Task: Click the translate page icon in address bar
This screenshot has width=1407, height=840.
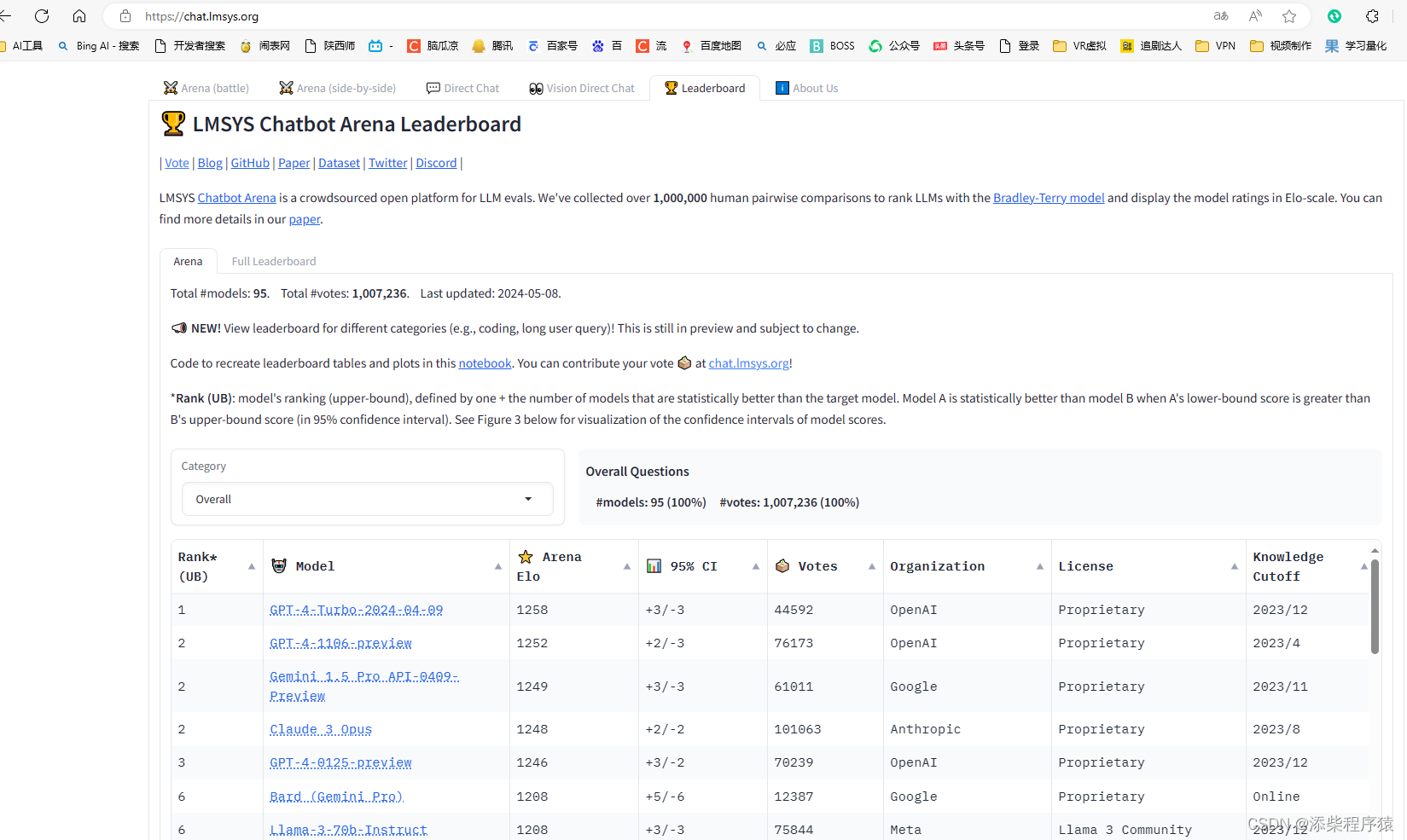Action: pyautogui.click(x=1221, y=16)
